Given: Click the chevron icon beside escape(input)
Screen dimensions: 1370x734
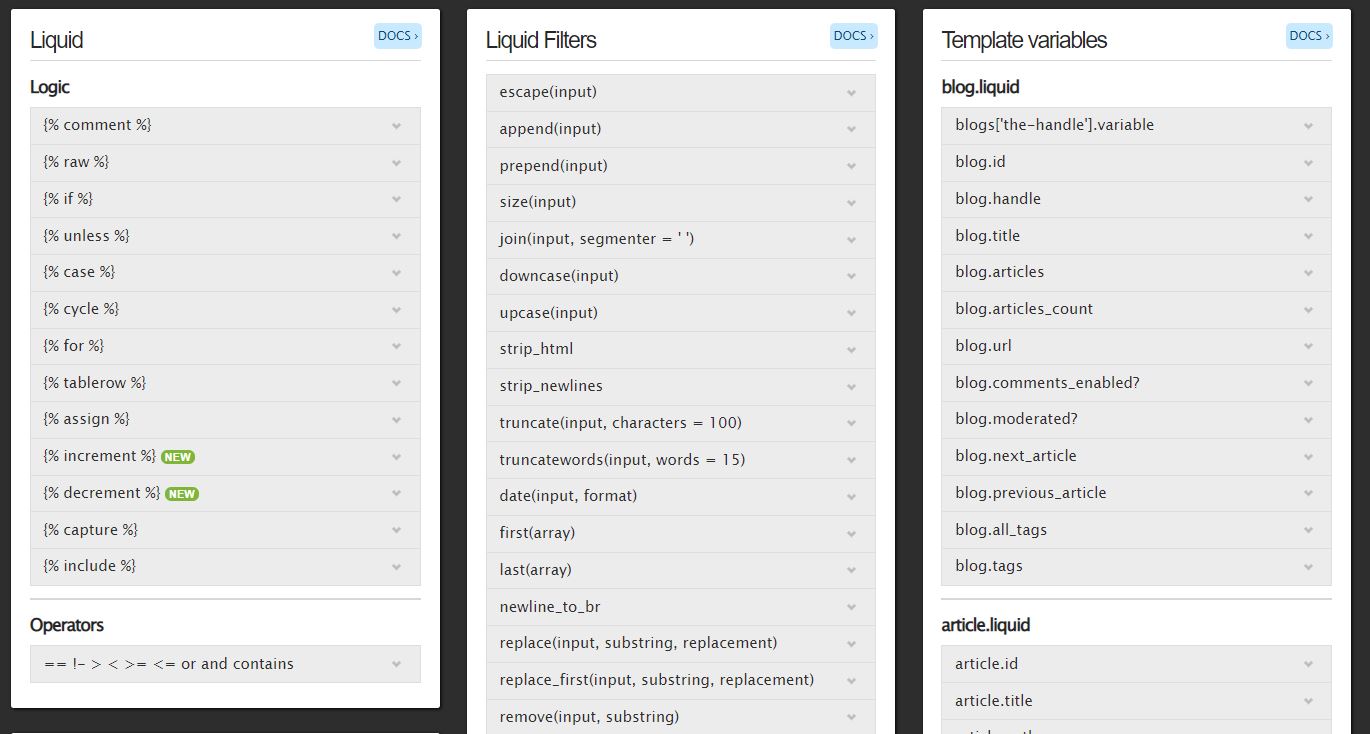Looking at the screenshot, I should [852, 93].
